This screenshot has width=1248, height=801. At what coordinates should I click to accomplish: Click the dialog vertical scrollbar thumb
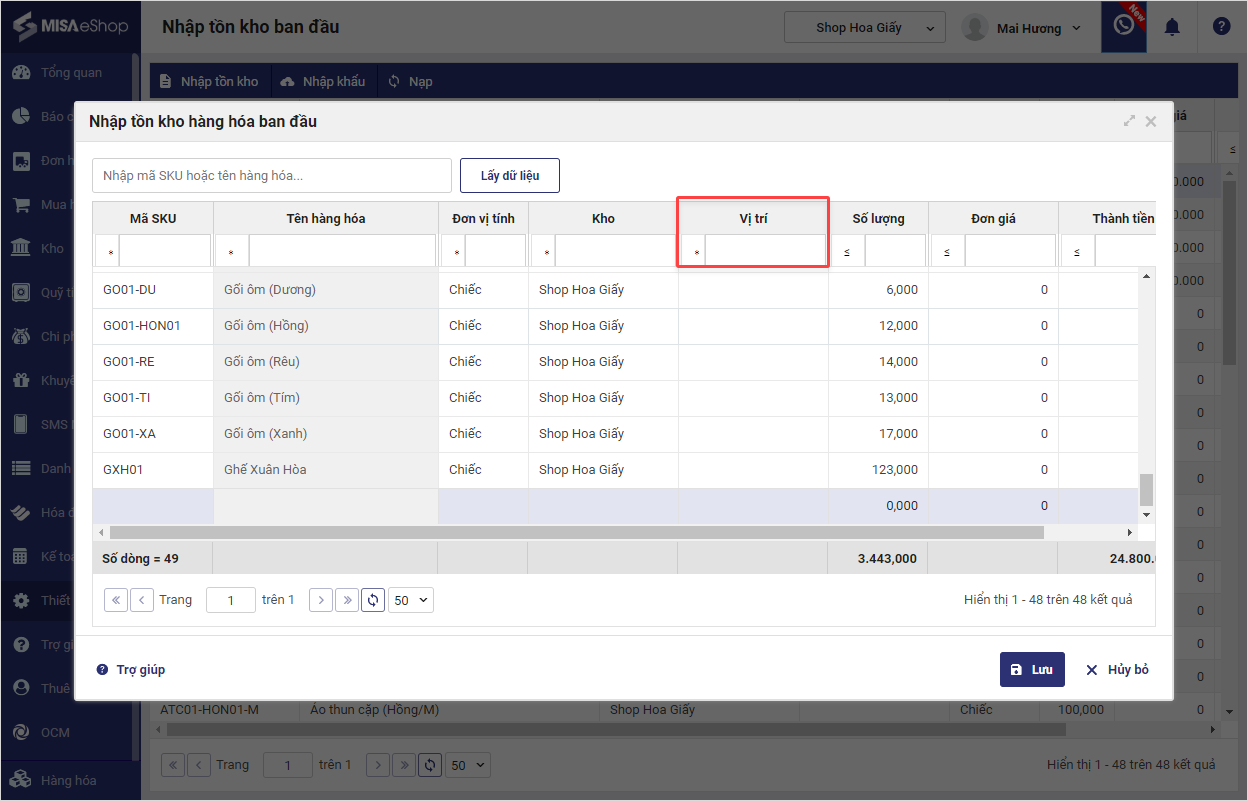[1146, 489]
